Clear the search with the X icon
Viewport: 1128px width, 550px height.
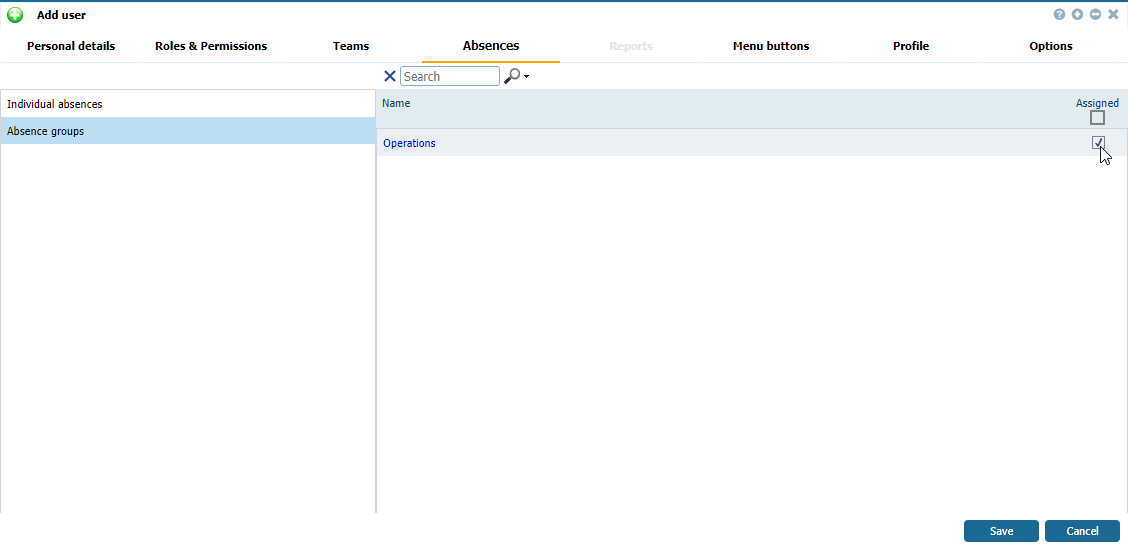pos(390,76)
